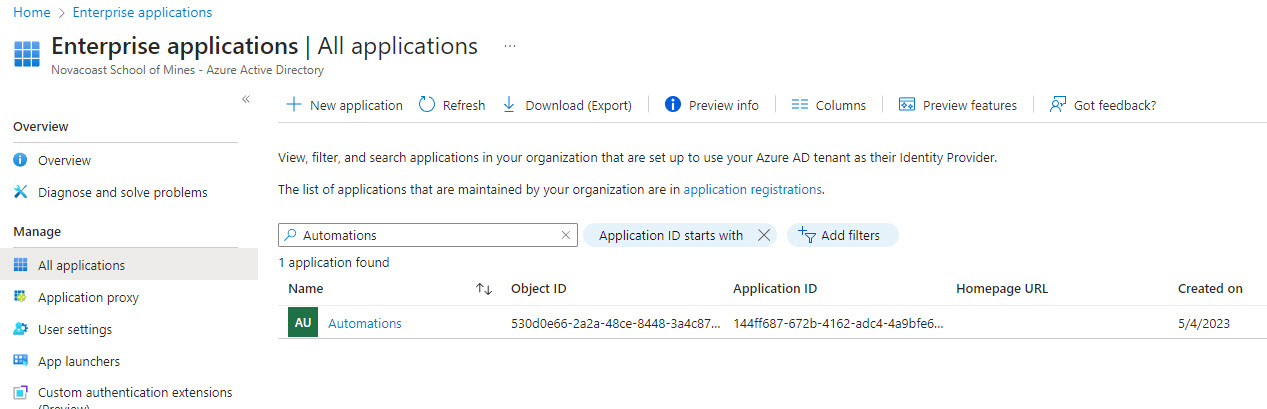Go to Application proxy settings
The width and height of the screenshot is (1267, 409).
(x=88, y=297)
